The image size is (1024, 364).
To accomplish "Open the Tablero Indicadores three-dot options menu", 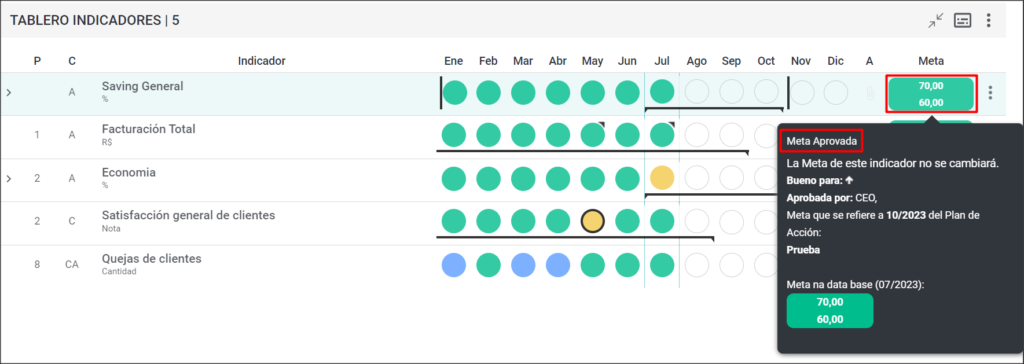I will (988, 21).
